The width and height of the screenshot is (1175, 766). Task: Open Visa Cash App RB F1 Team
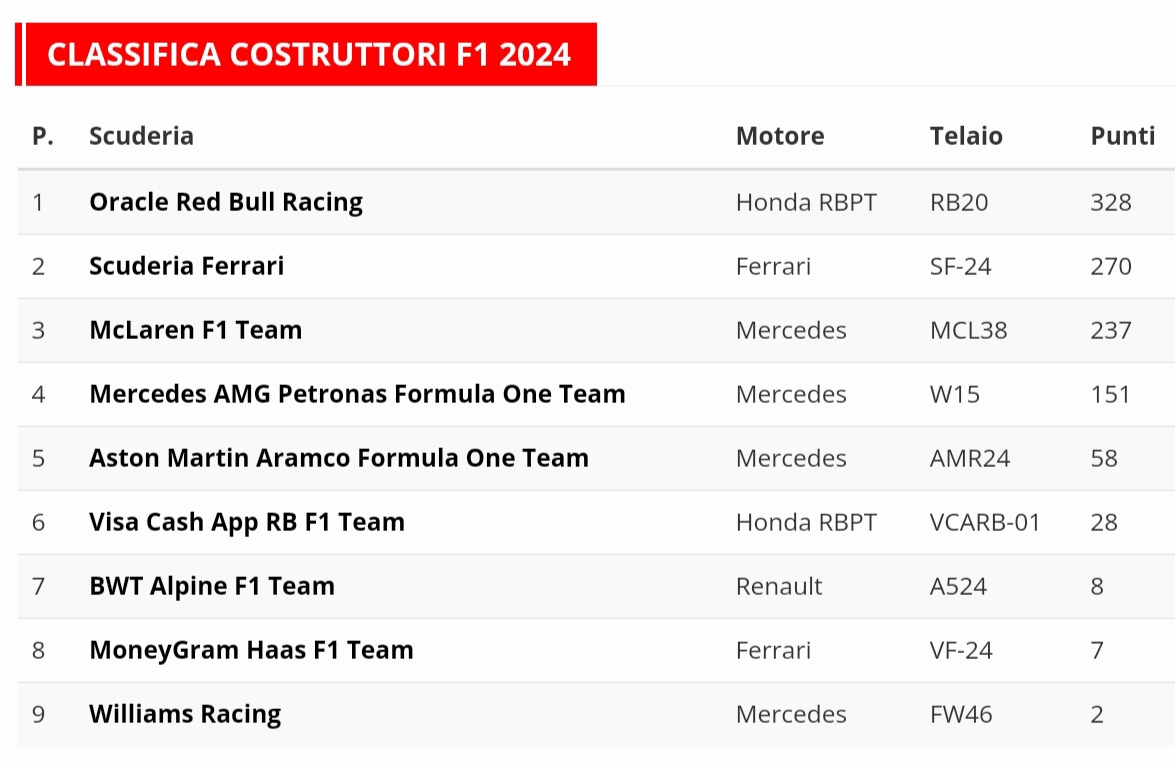pyautogui.click(x=247, y=522)
